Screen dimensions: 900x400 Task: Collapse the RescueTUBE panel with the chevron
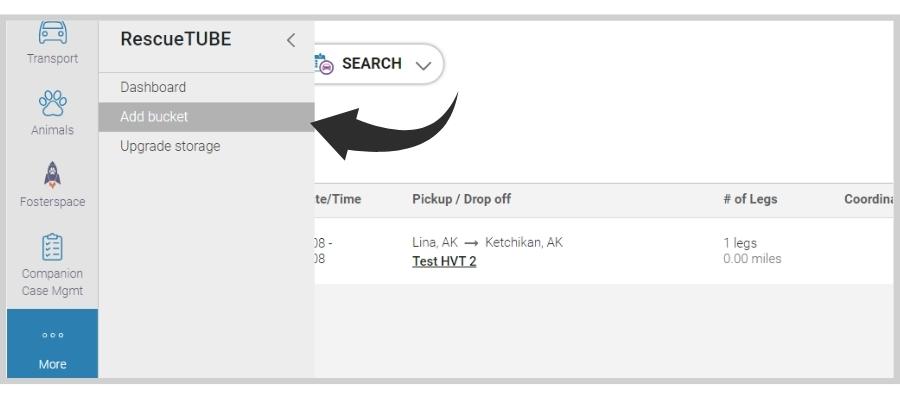click(291, 40)
